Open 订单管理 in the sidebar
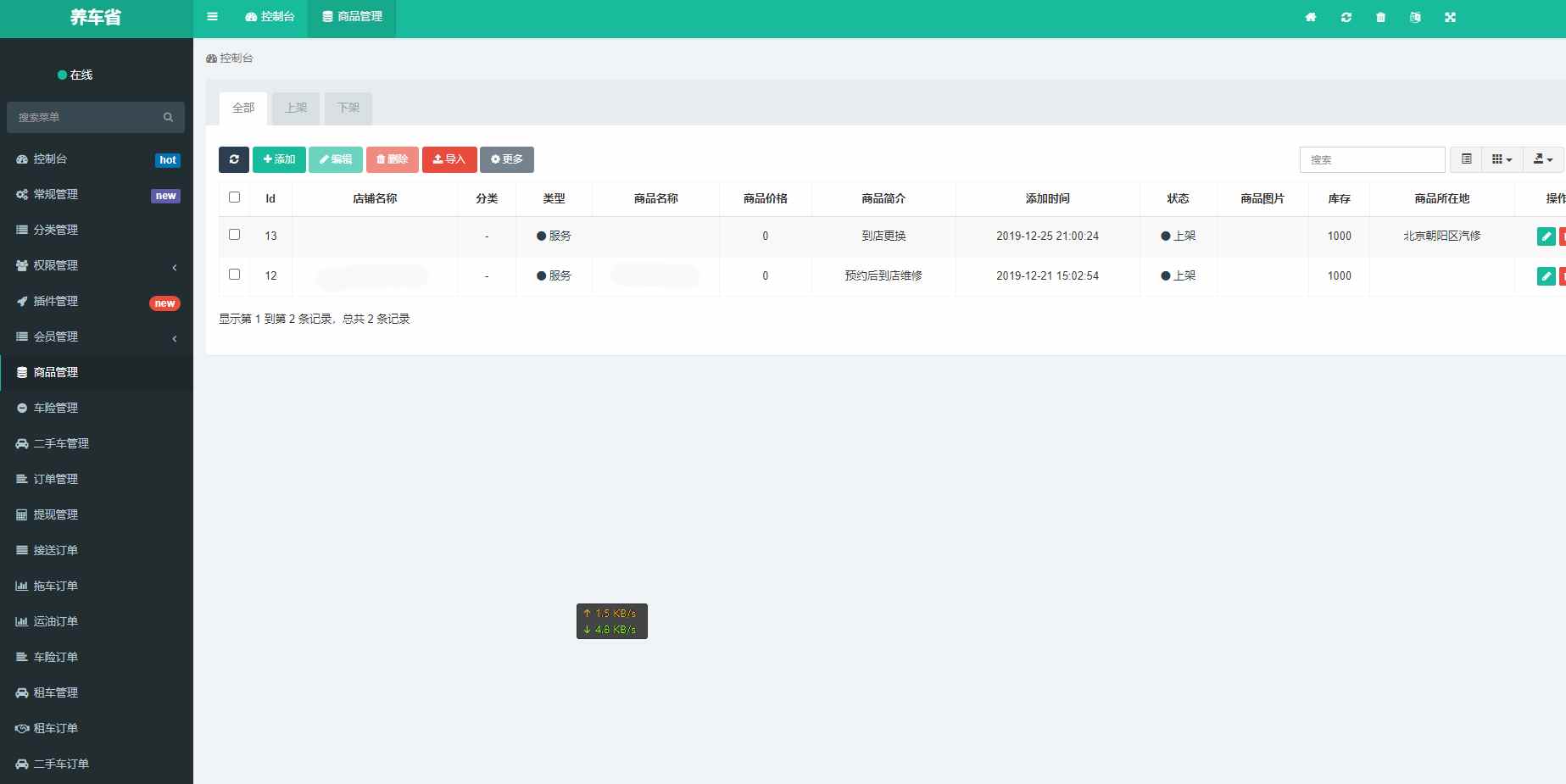This screenshot has height=784, width=1566. pos(56,479)
